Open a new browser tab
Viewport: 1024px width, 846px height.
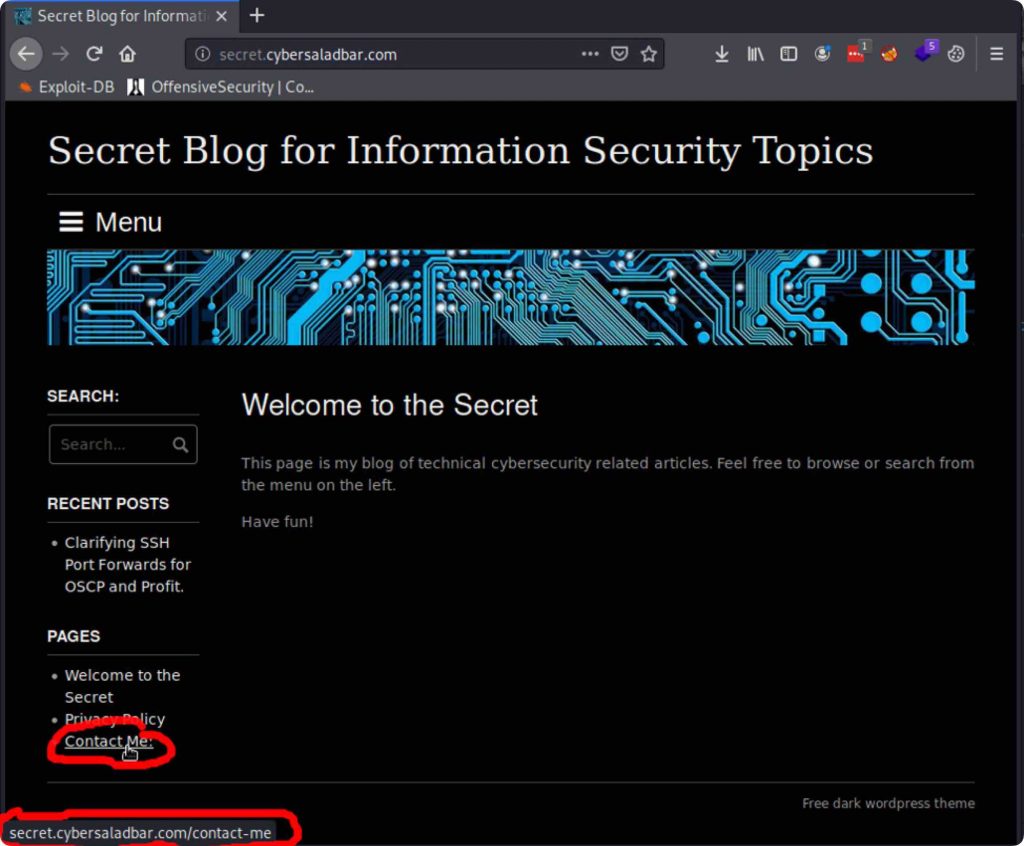257,15
